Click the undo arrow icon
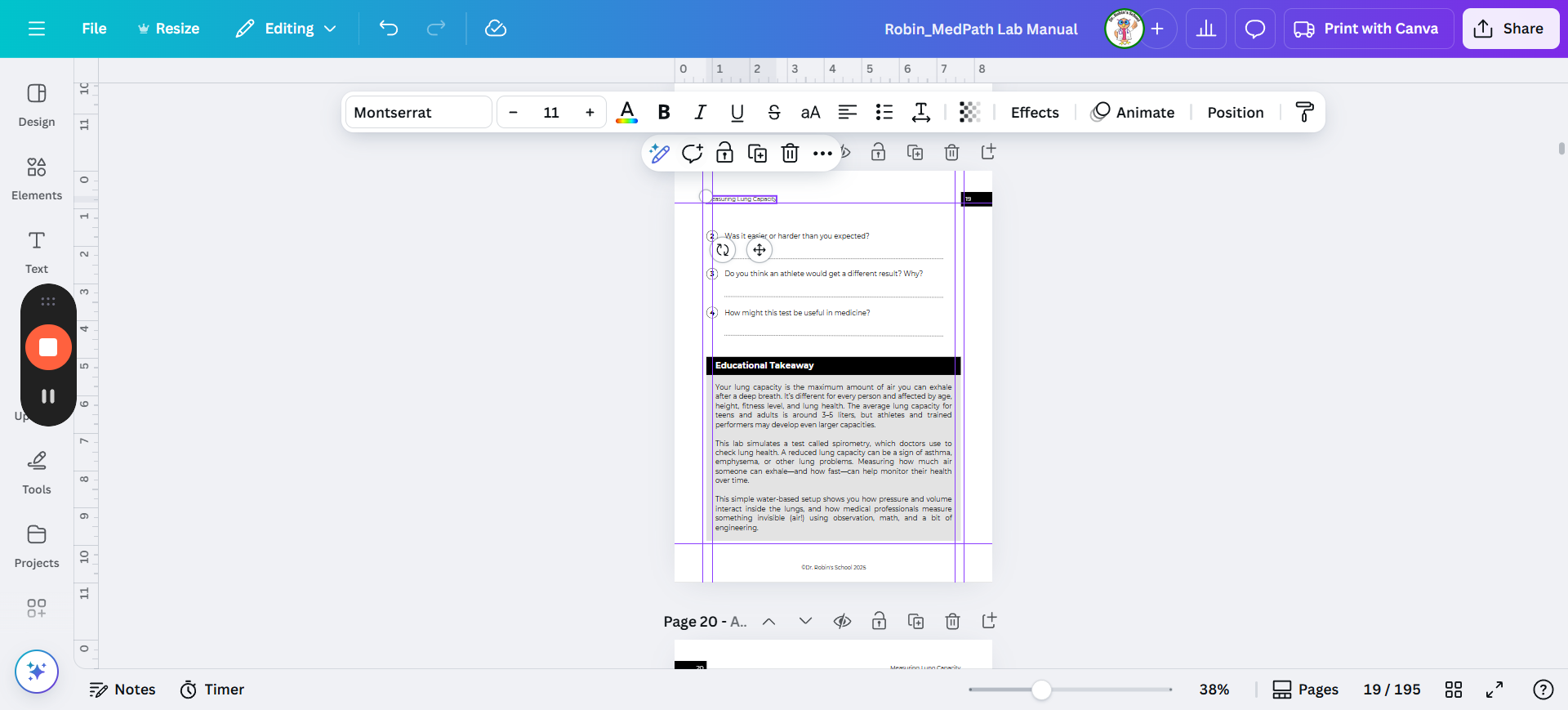This screenshot has height=710, width=1568. tap(389, 29)
